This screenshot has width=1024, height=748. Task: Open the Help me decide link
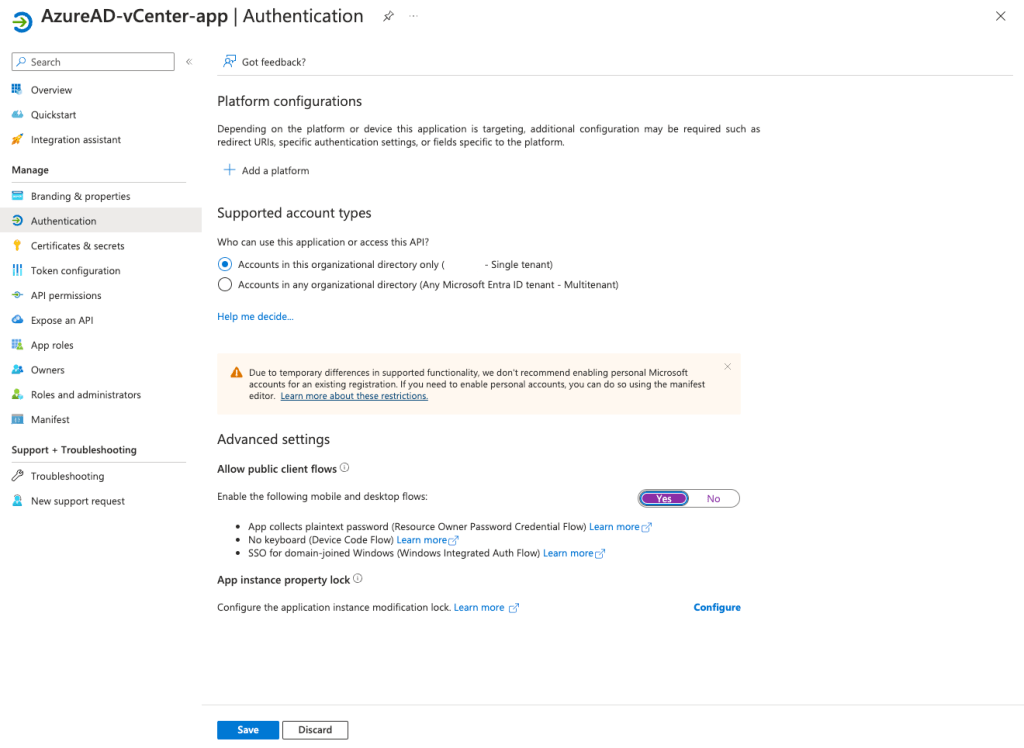[255, 317]
